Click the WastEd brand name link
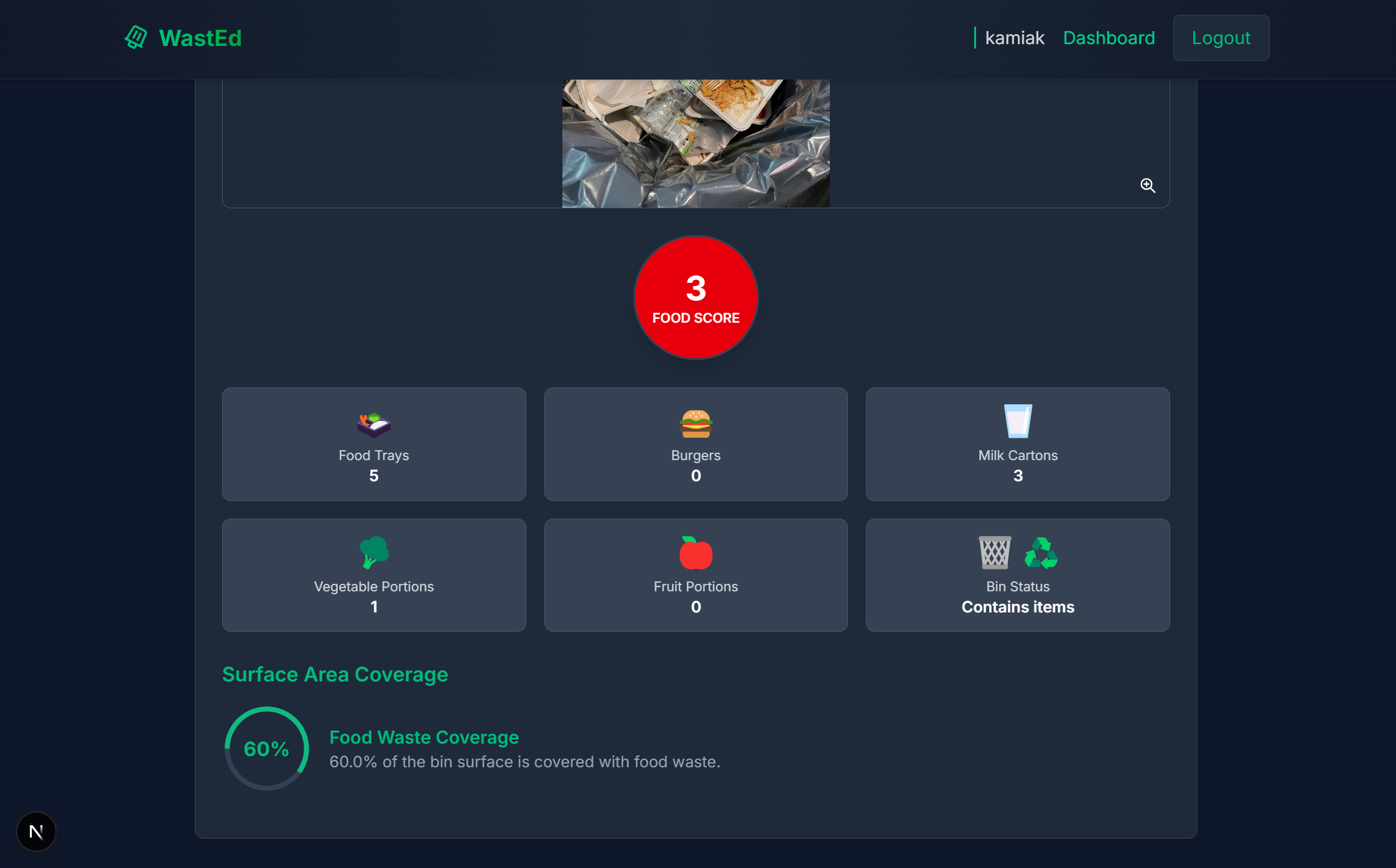Screen dimensions: 1396x868 coord(200,38)
